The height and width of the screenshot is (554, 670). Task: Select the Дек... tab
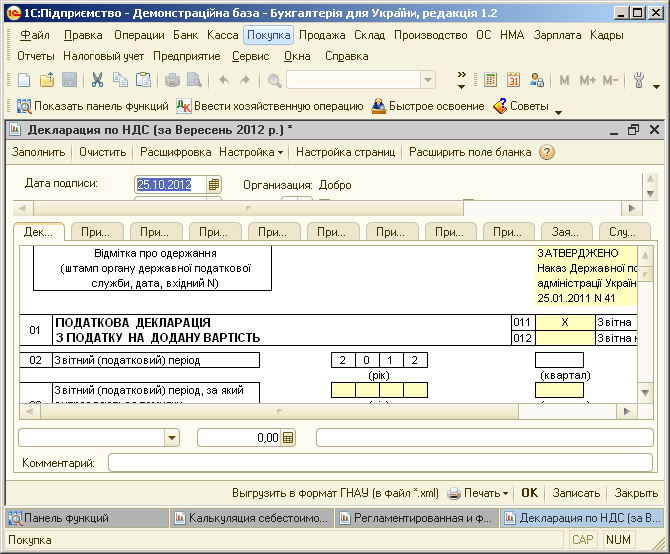click(x=38, y=232)
